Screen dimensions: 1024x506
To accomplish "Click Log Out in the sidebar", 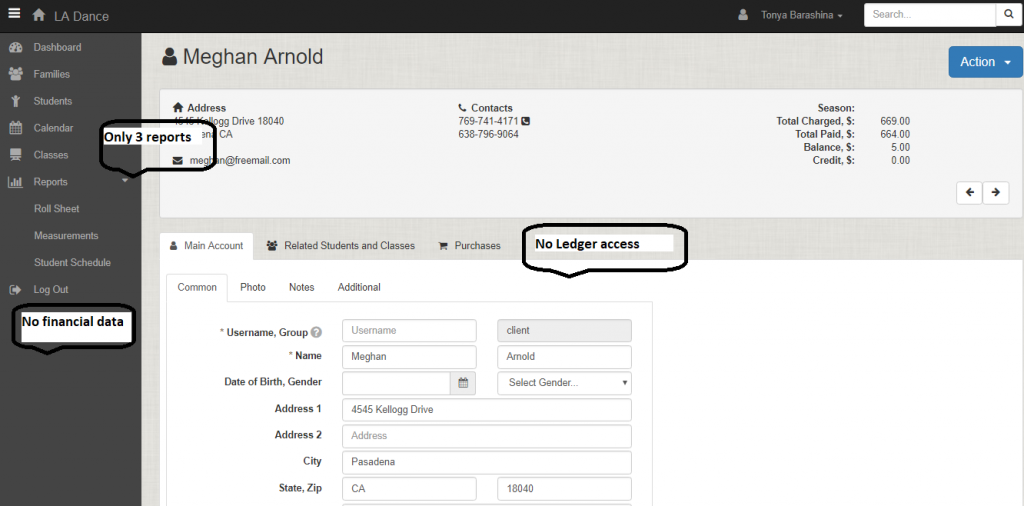I will pos(51,289).
